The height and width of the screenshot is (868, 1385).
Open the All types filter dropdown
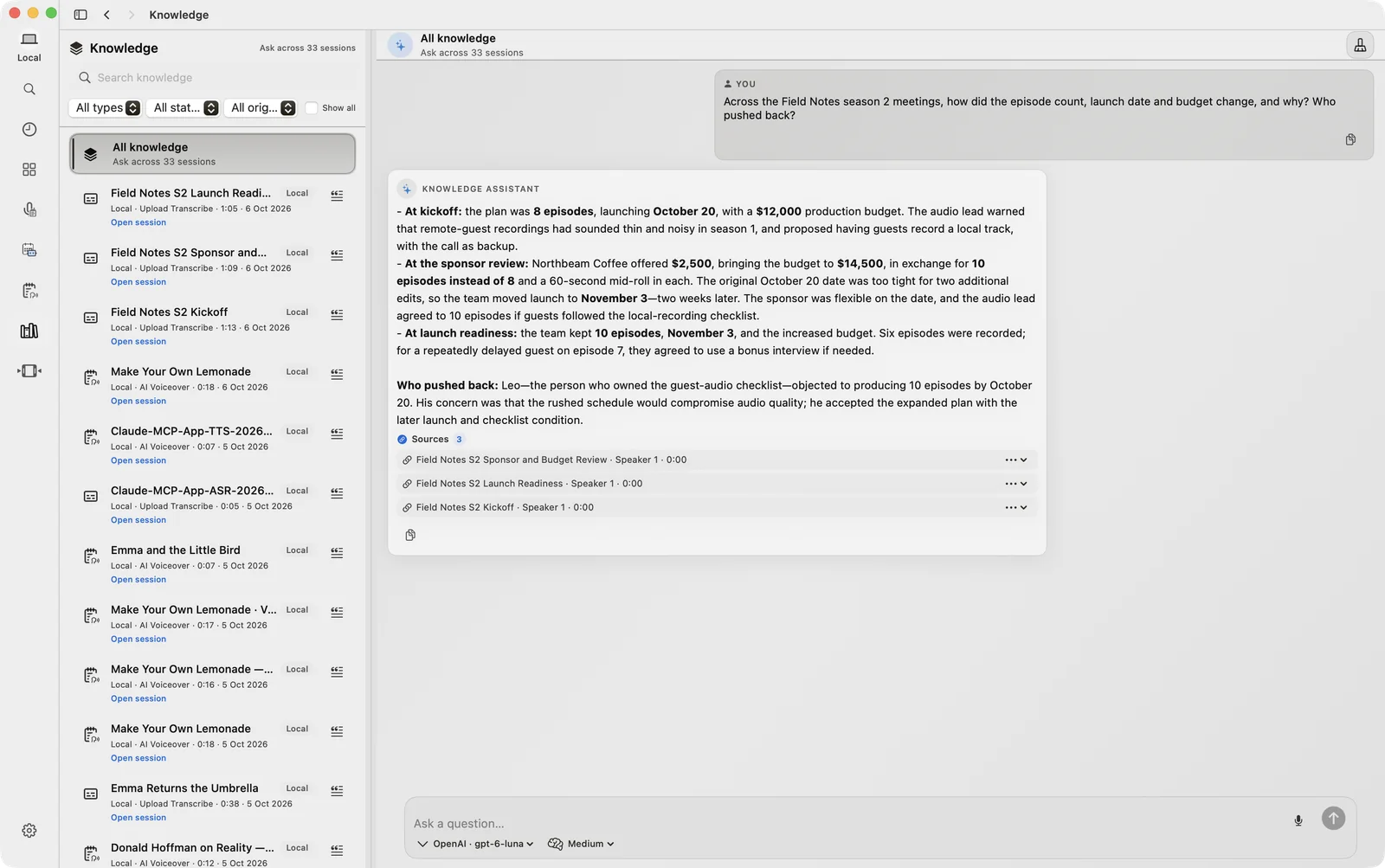pyautogui.click(x=107, y=108)
